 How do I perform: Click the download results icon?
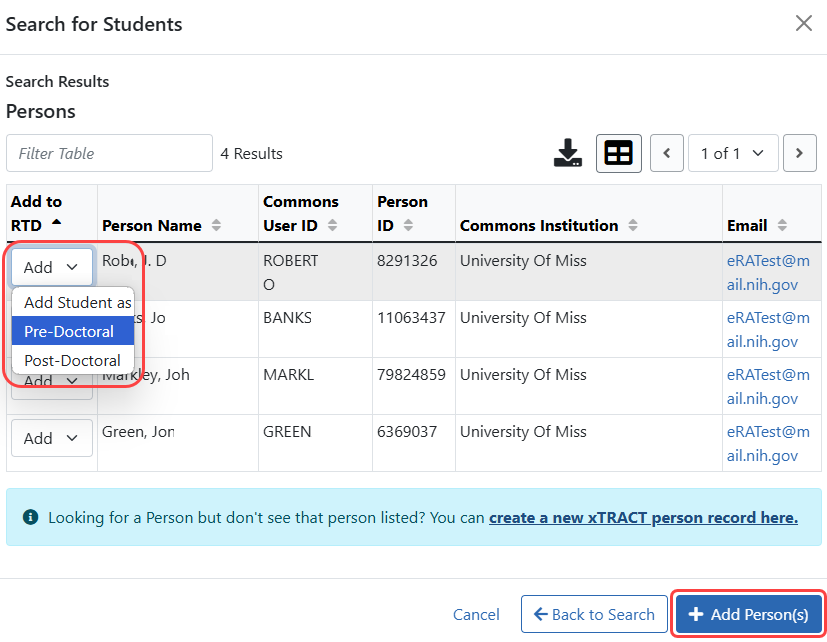click(x=567, y=153)
